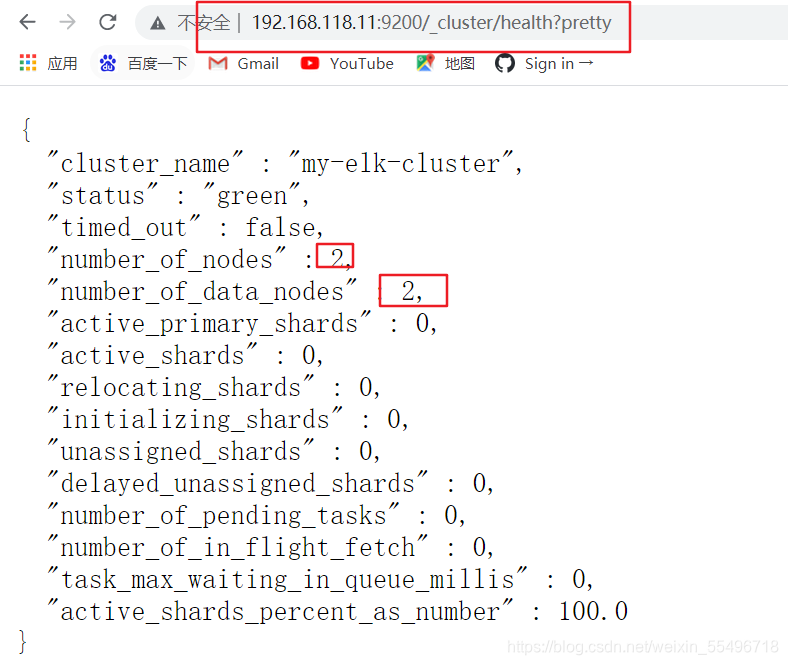Click the closing curly brace of JSON

pos(23,642)
